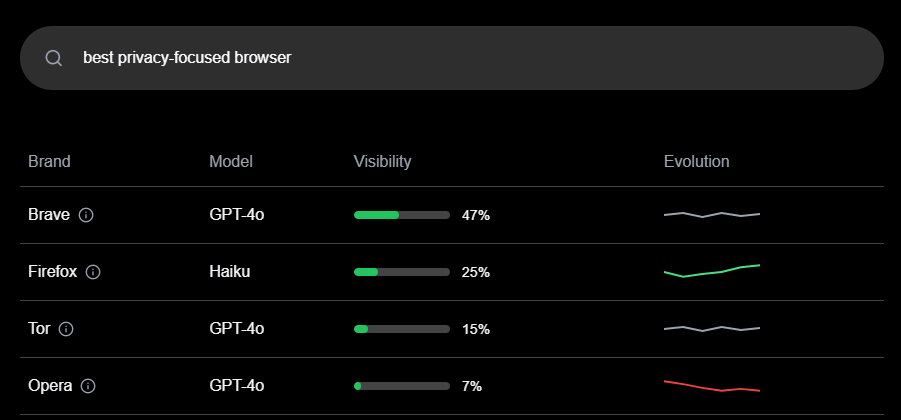Open info icon next to Tor

[66, 329]
